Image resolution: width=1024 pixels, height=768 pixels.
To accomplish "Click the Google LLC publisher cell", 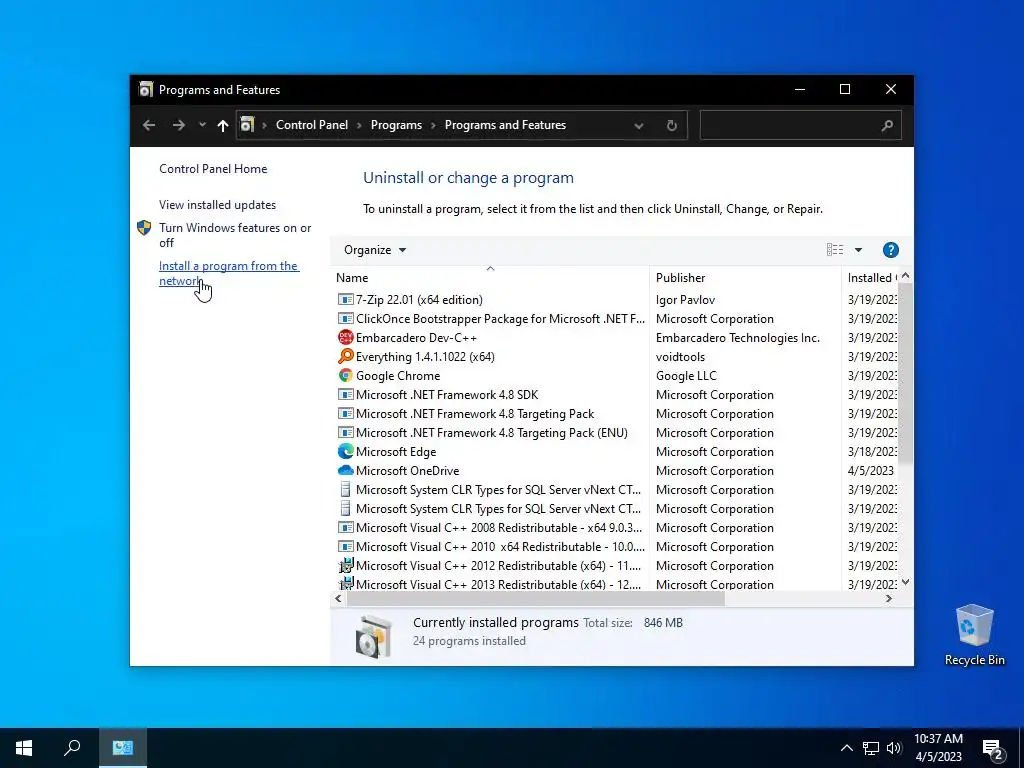I will (x=686, y=376).
